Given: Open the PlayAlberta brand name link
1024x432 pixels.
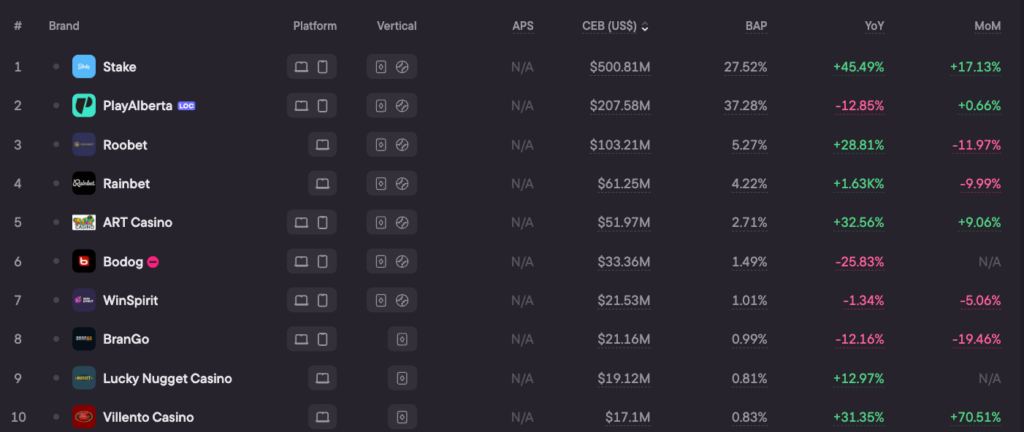Looking at the screenshot, I should 138,106.
